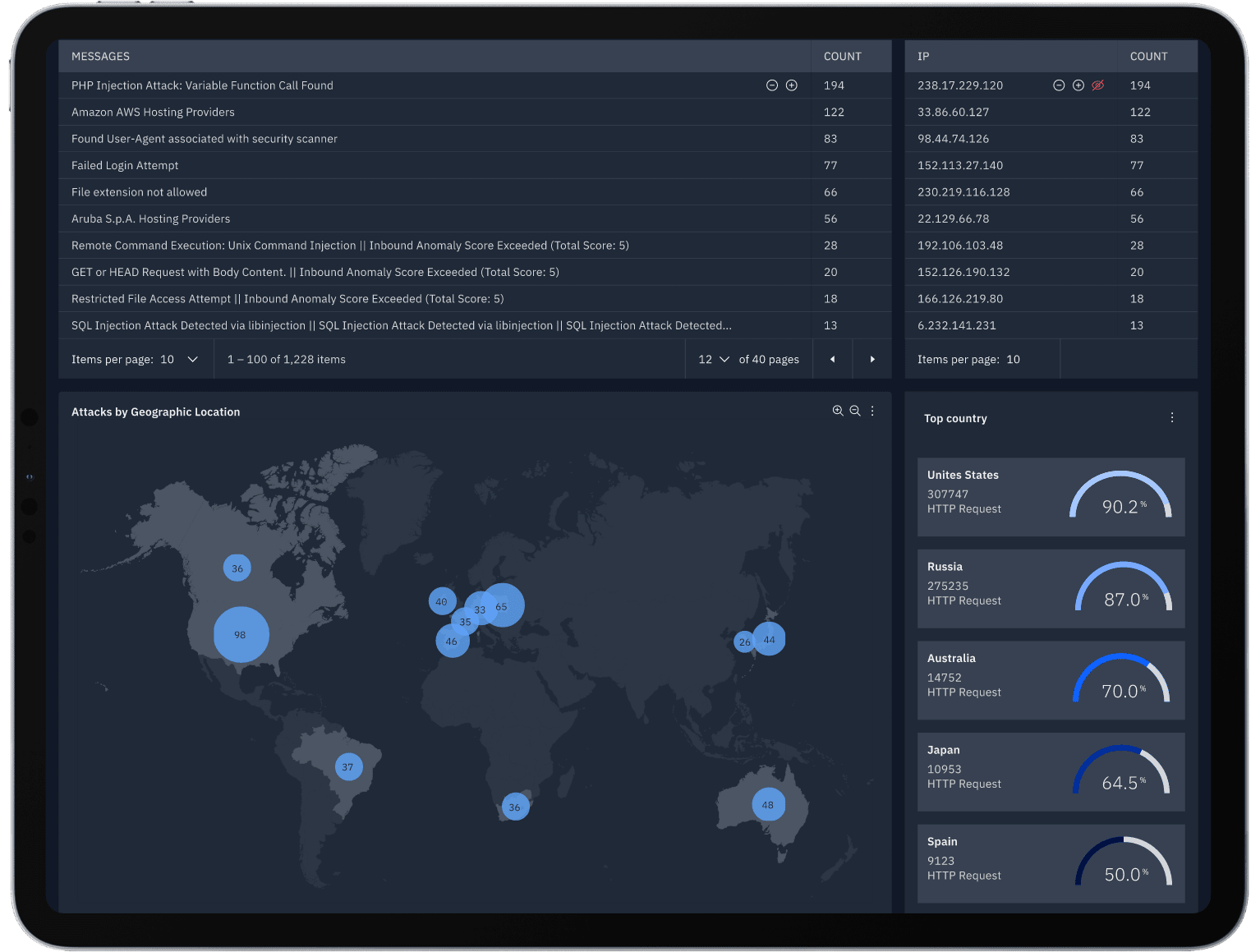Select the 44 bubble over Japan

770,639
